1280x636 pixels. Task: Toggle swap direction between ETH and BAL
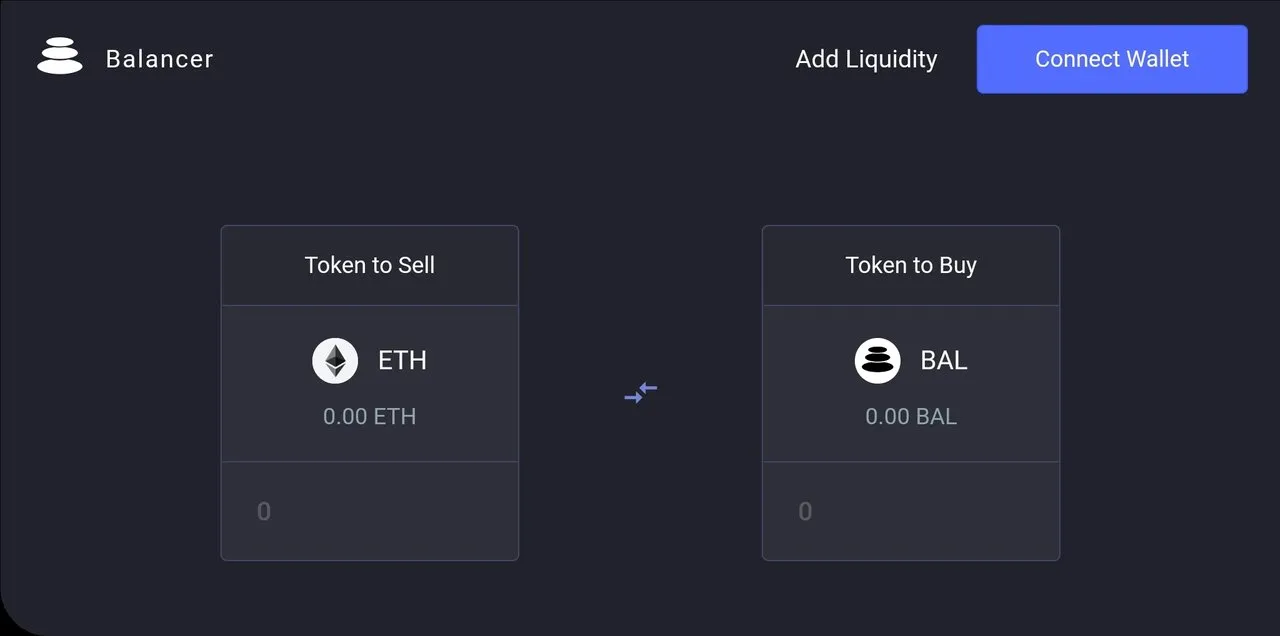(641, 393)
